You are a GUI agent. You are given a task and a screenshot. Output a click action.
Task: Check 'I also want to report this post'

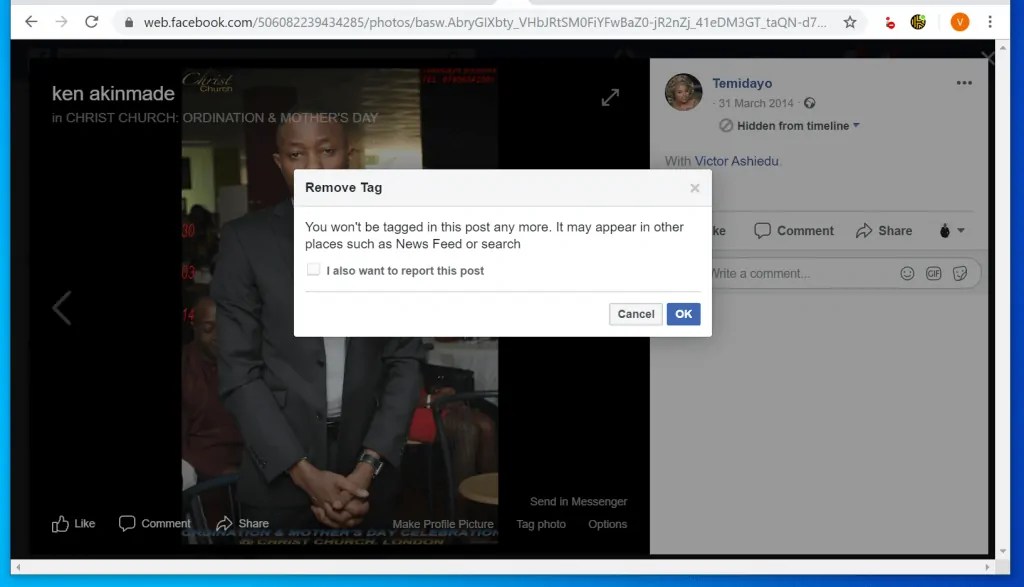(x=314, y=271)
